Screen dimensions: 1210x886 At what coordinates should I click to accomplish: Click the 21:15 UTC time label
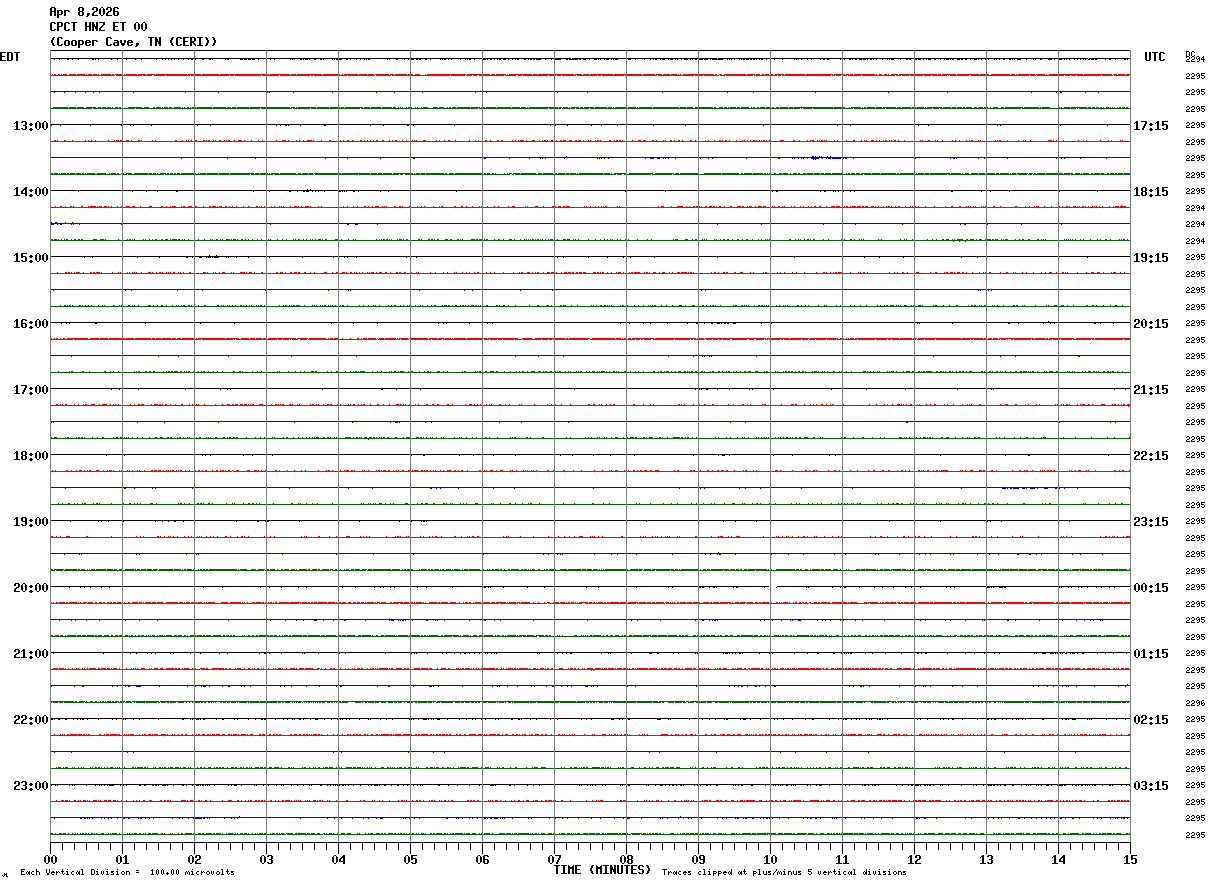coord(1151,390)
